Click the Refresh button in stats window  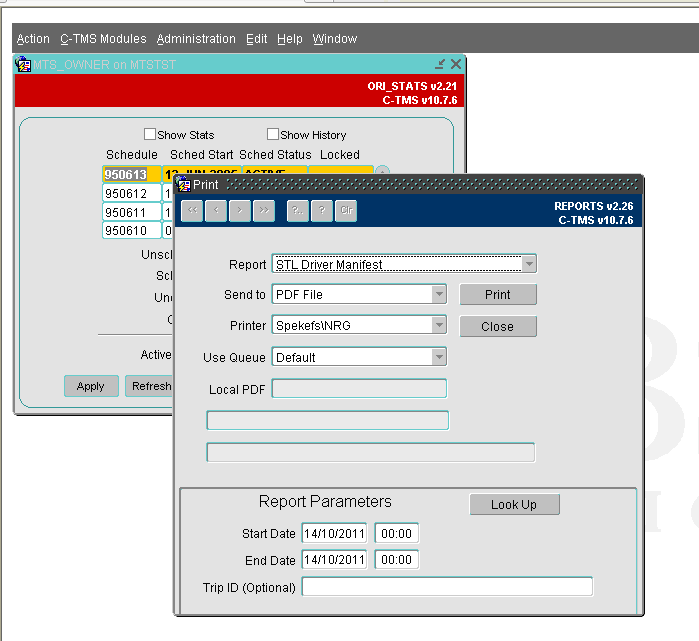tap(150, 386)
